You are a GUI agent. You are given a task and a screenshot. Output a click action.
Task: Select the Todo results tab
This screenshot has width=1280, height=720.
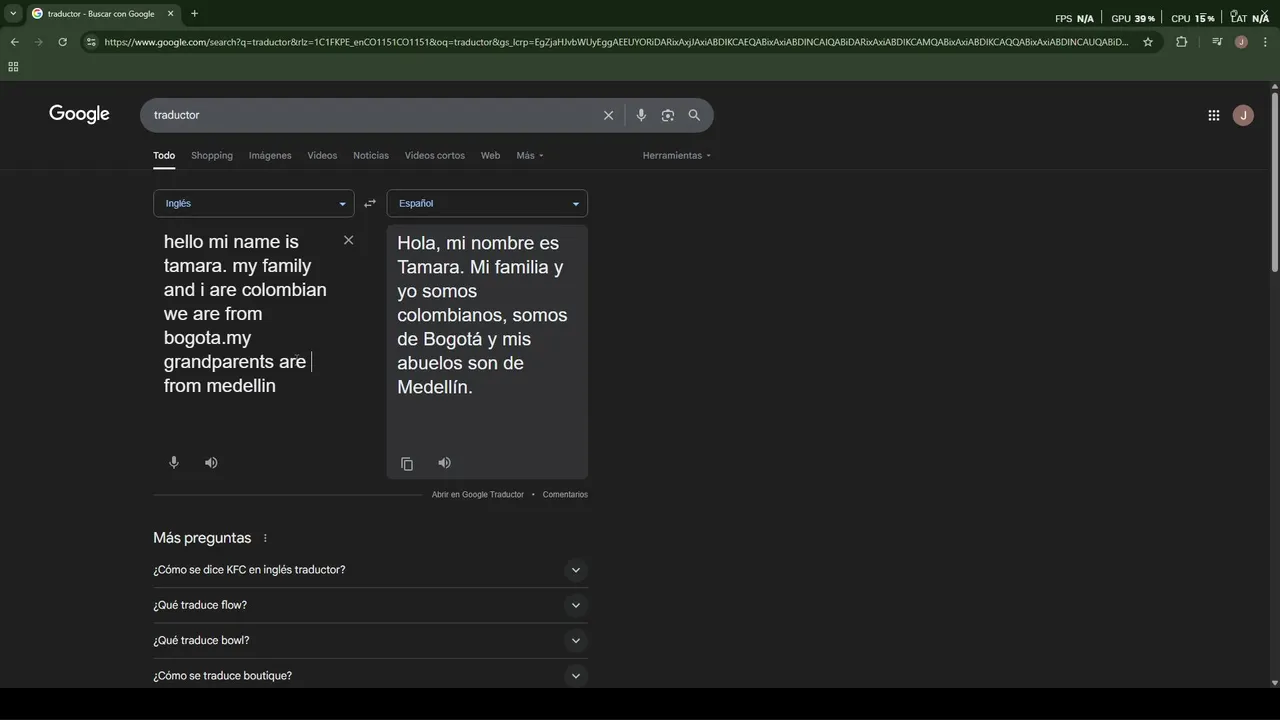pyautogui.click(x=164, y=155)
